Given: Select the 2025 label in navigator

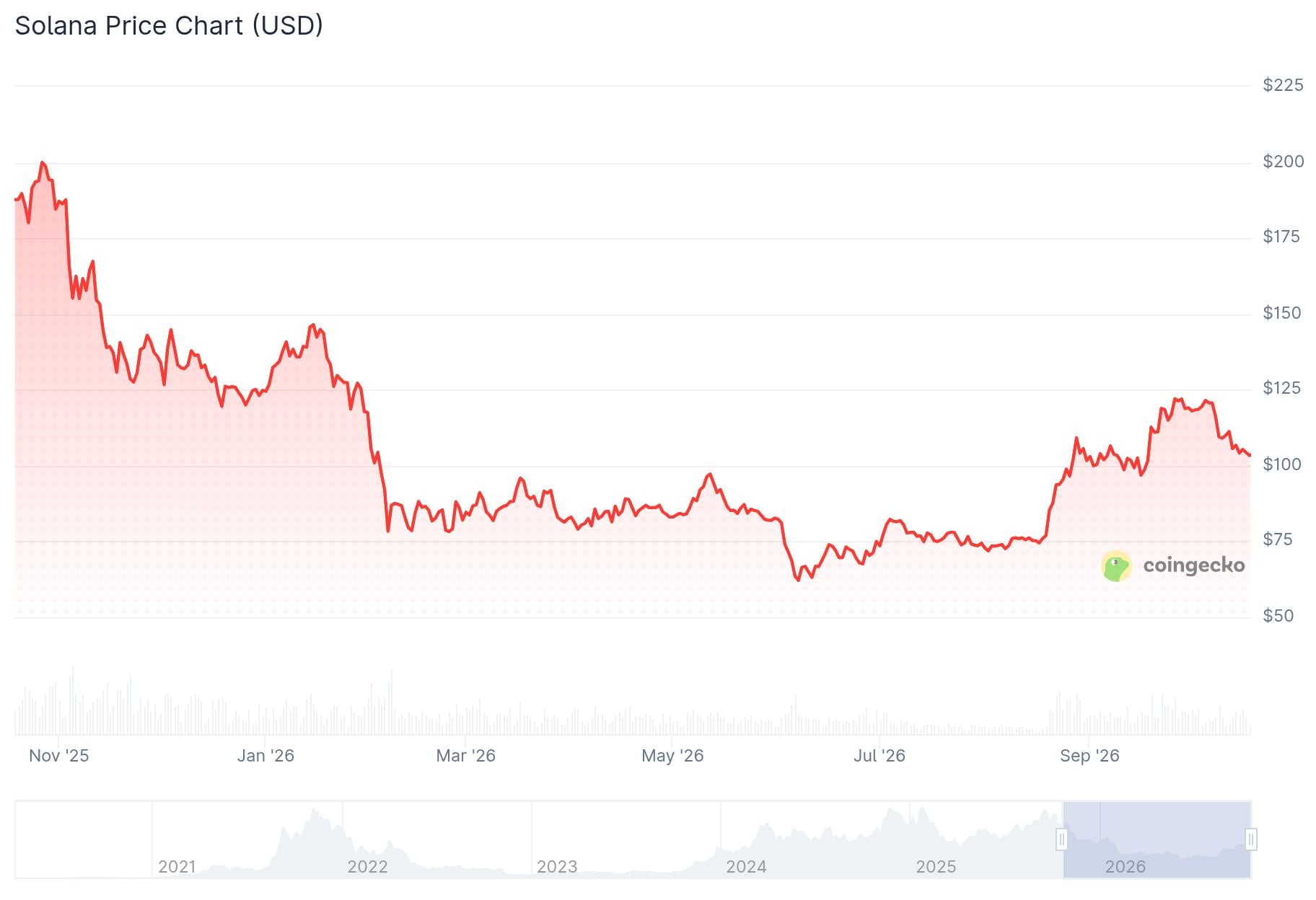Looking at the screenshot, I should tap(936, 867).
